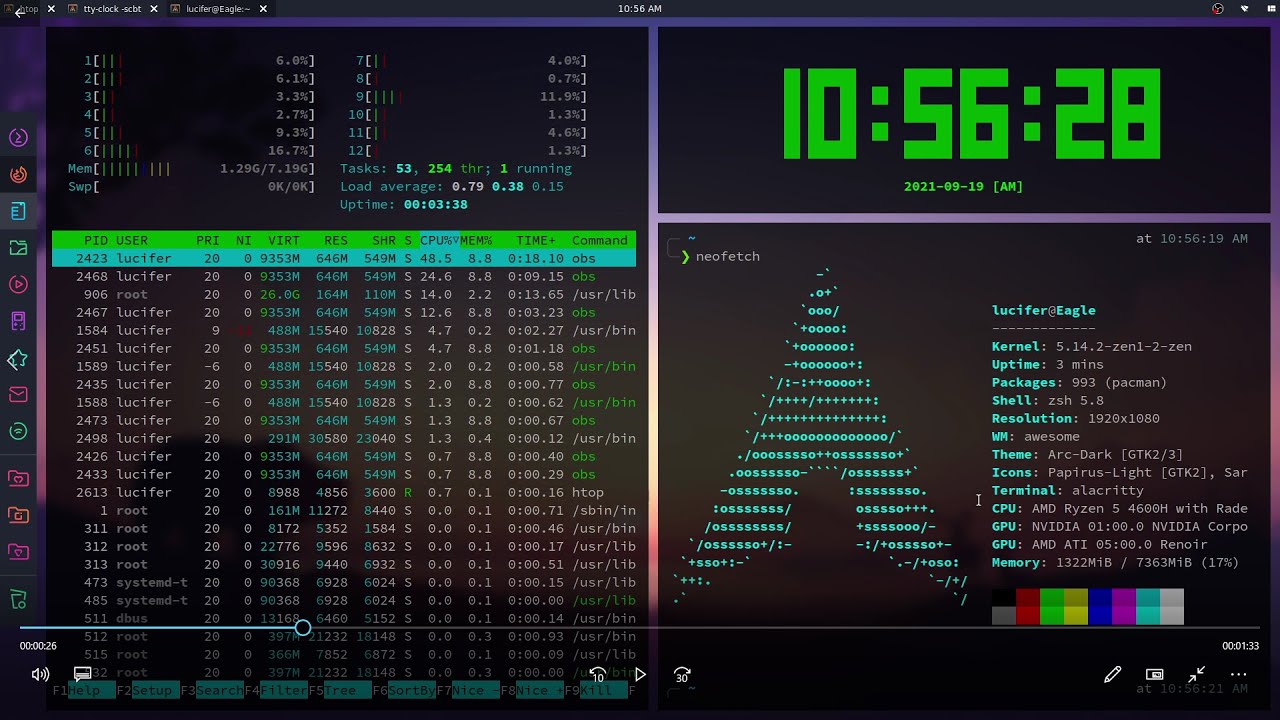
Task: Open the terminal launcher icon in dock
Action: point(18,137)
